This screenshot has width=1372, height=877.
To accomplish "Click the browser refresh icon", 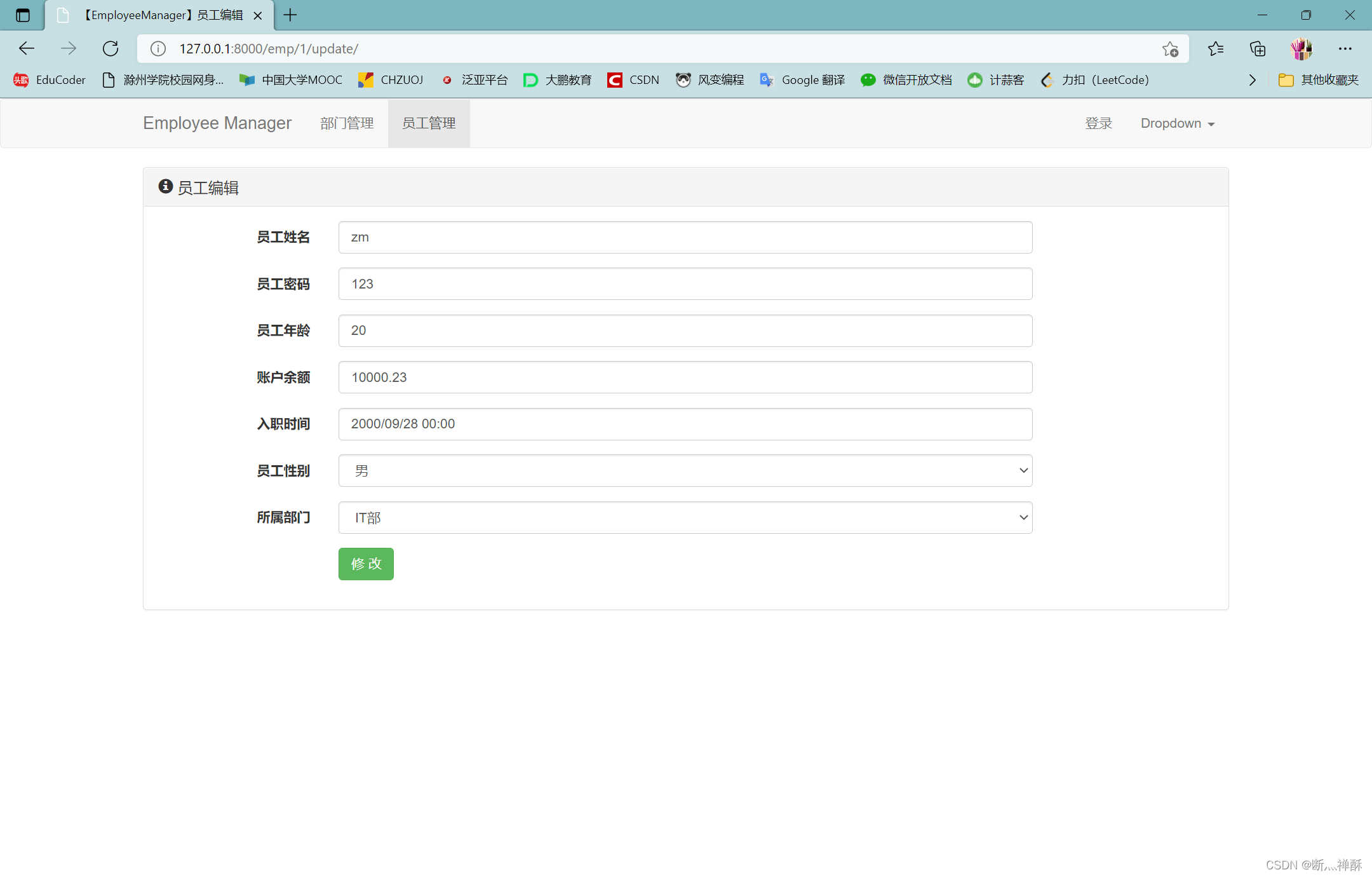I will tap(111, 48).
